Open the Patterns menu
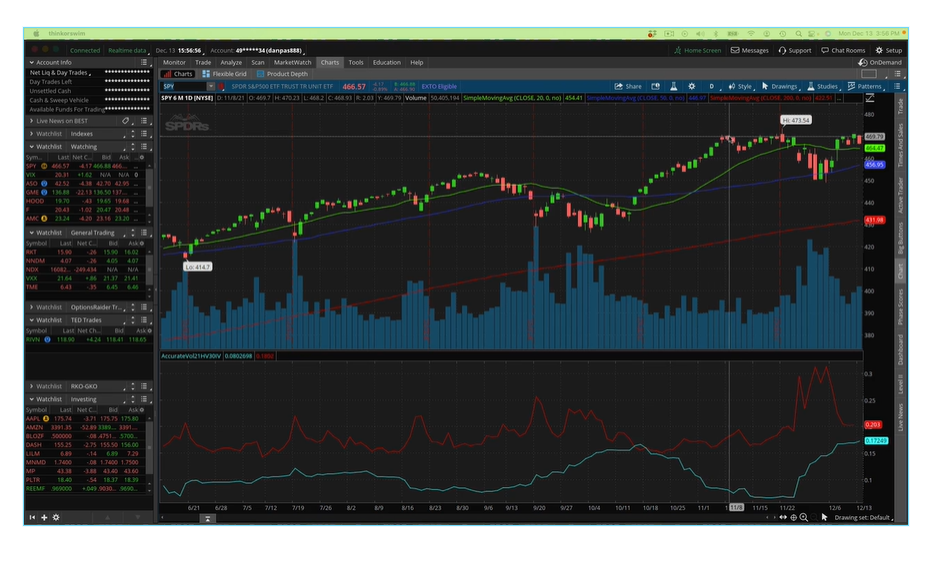 click(865, 87)
